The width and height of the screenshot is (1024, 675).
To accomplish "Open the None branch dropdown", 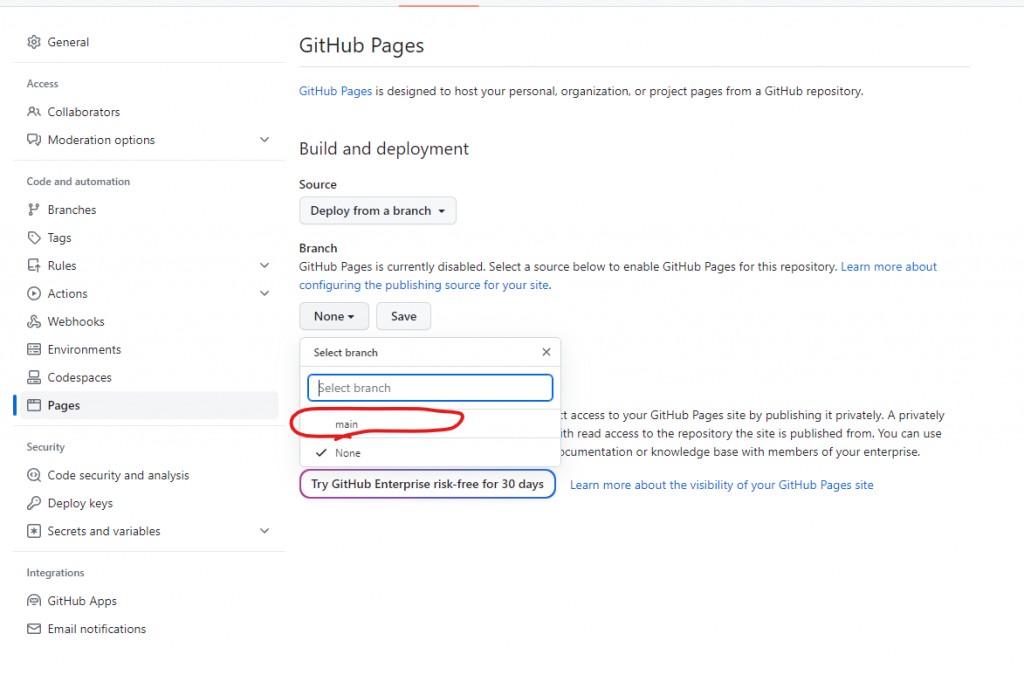I will [x=334, y=316].
